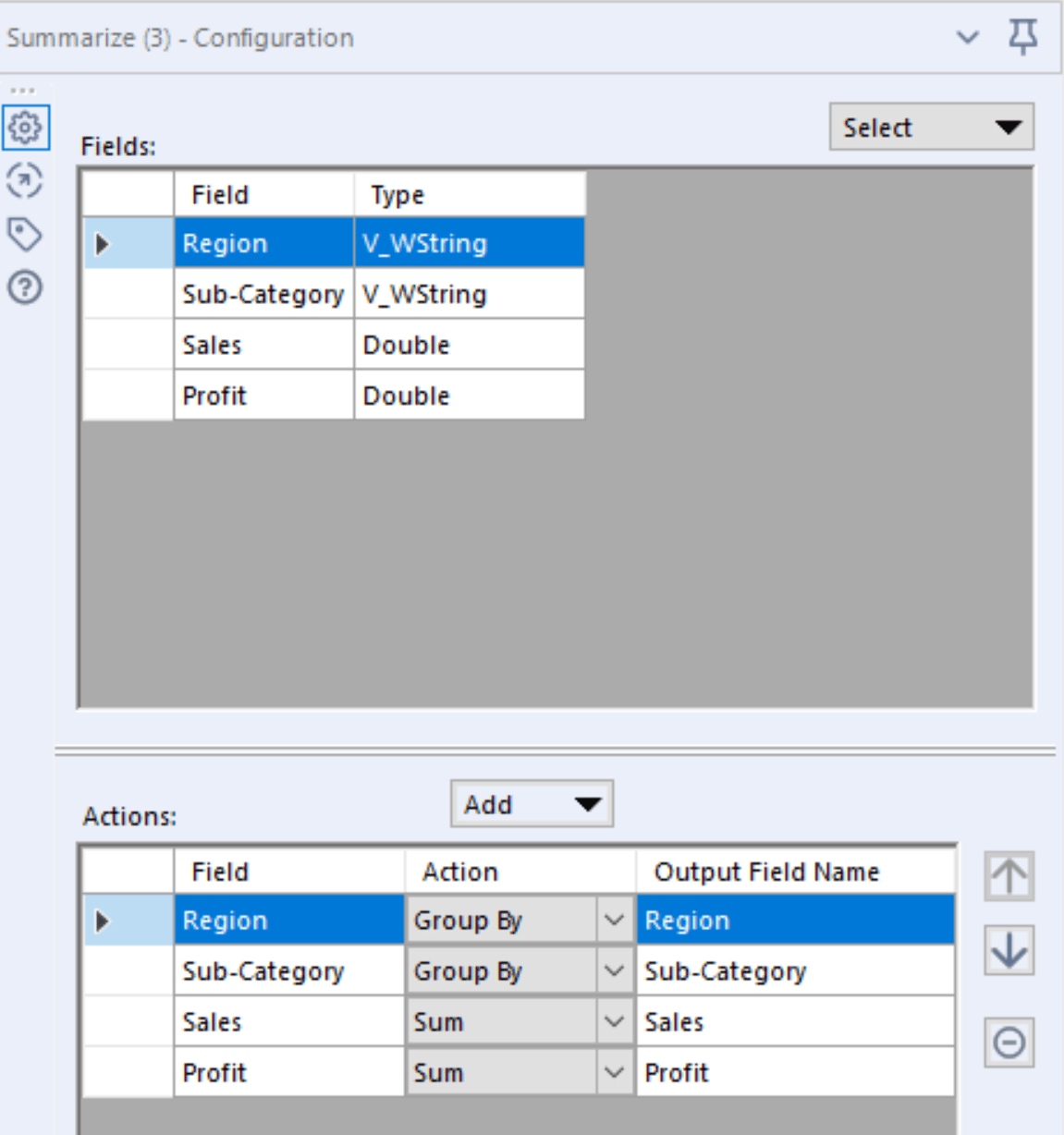Open the Select dropdown
The image size is (1064, 1135).
click(931, 127)
